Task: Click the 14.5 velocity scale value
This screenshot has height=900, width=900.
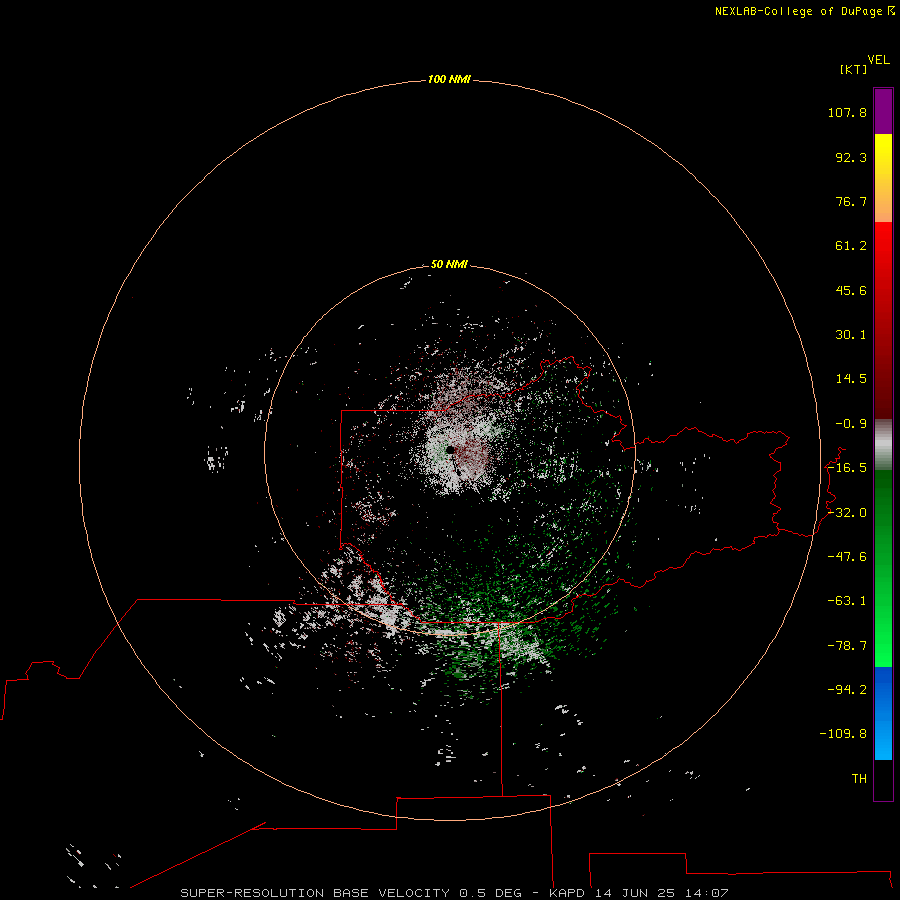Action: coord(851,379)
